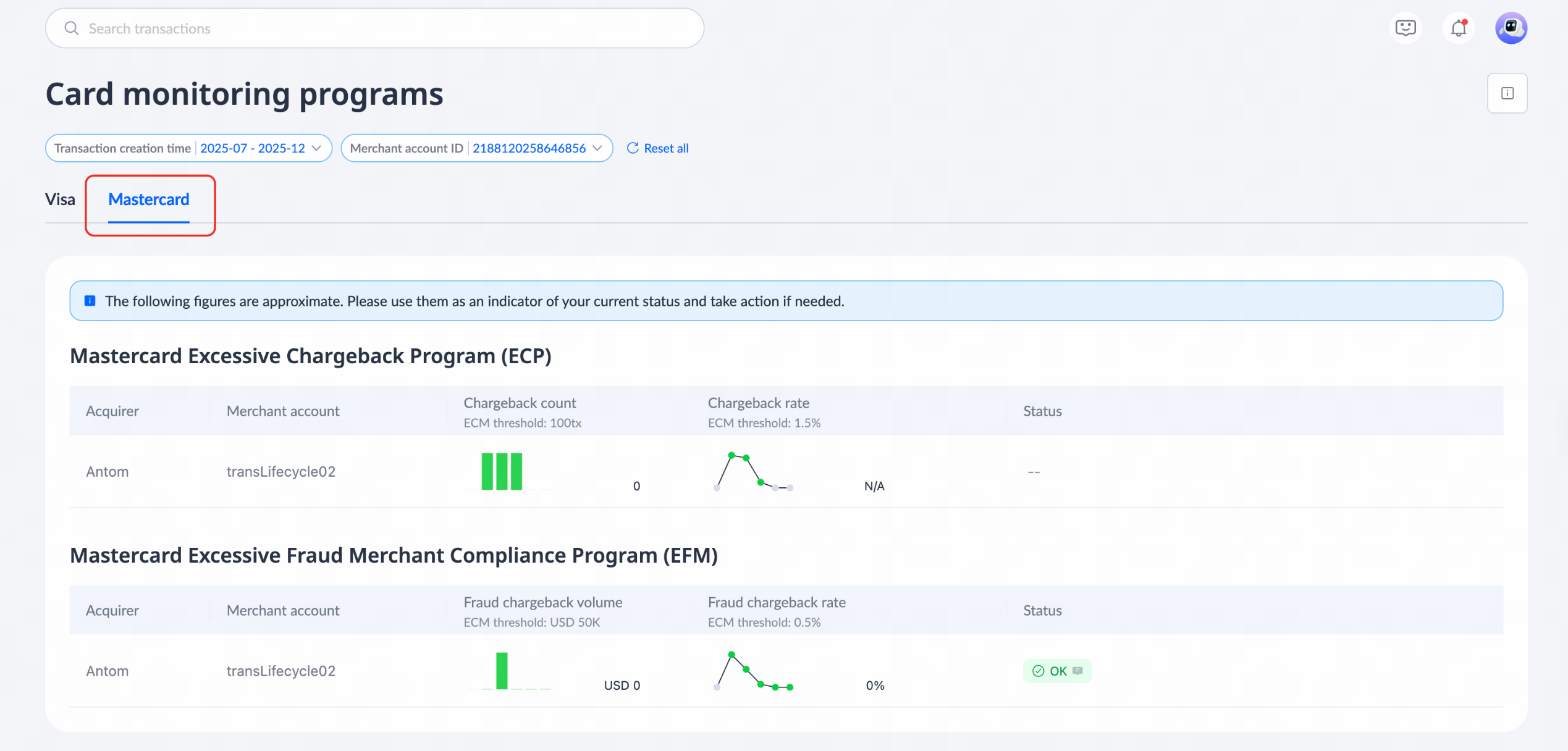
Task: Click the EFM fraud chargeback rate line chart
Action: [x=753, y=671]
